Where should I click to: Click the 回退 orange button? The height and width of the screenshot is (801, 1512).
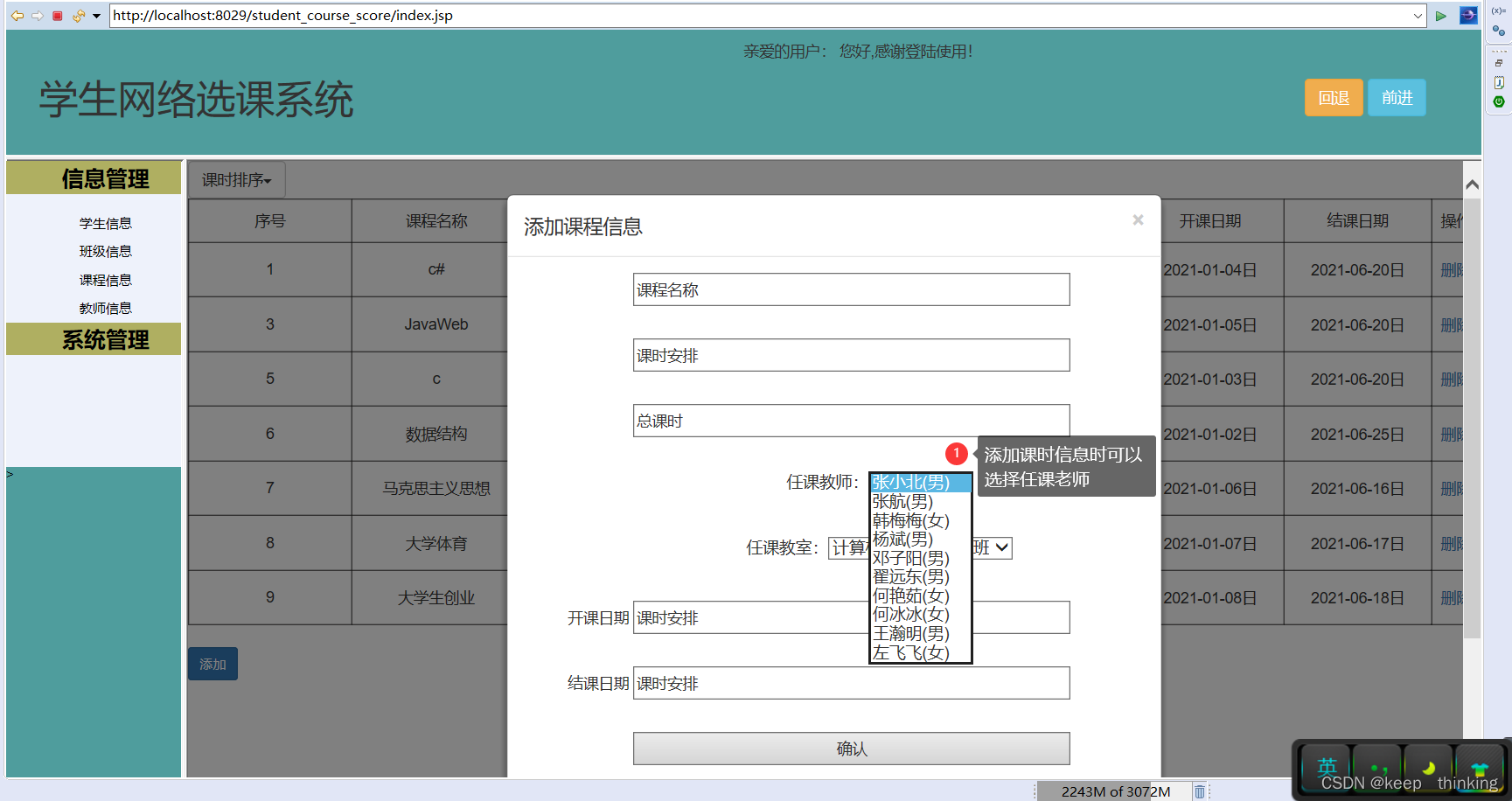pyautogui.click(x=1334, y=98)
